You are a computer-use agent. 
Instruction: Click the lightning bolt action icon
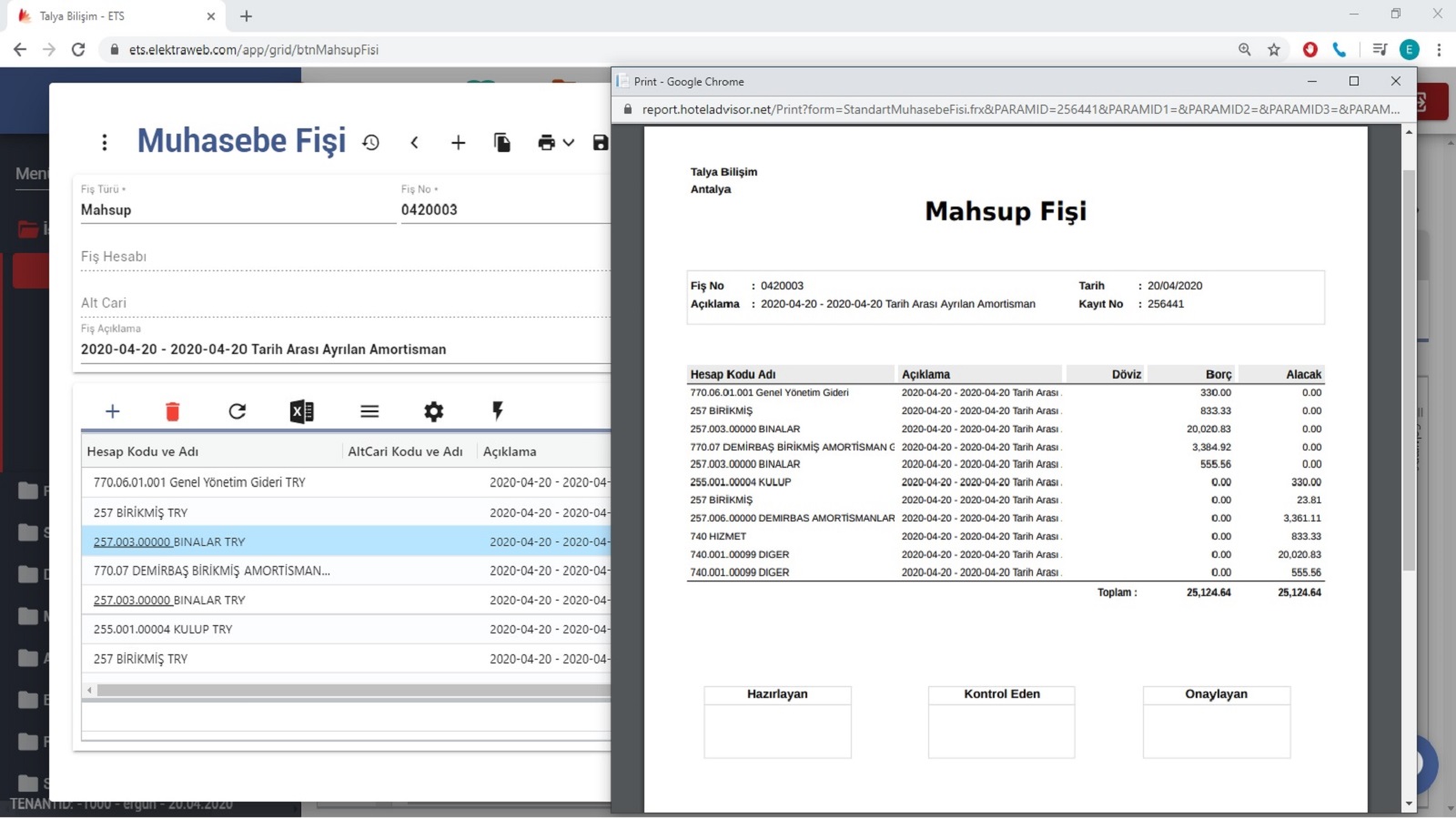(x=498, y=411)
